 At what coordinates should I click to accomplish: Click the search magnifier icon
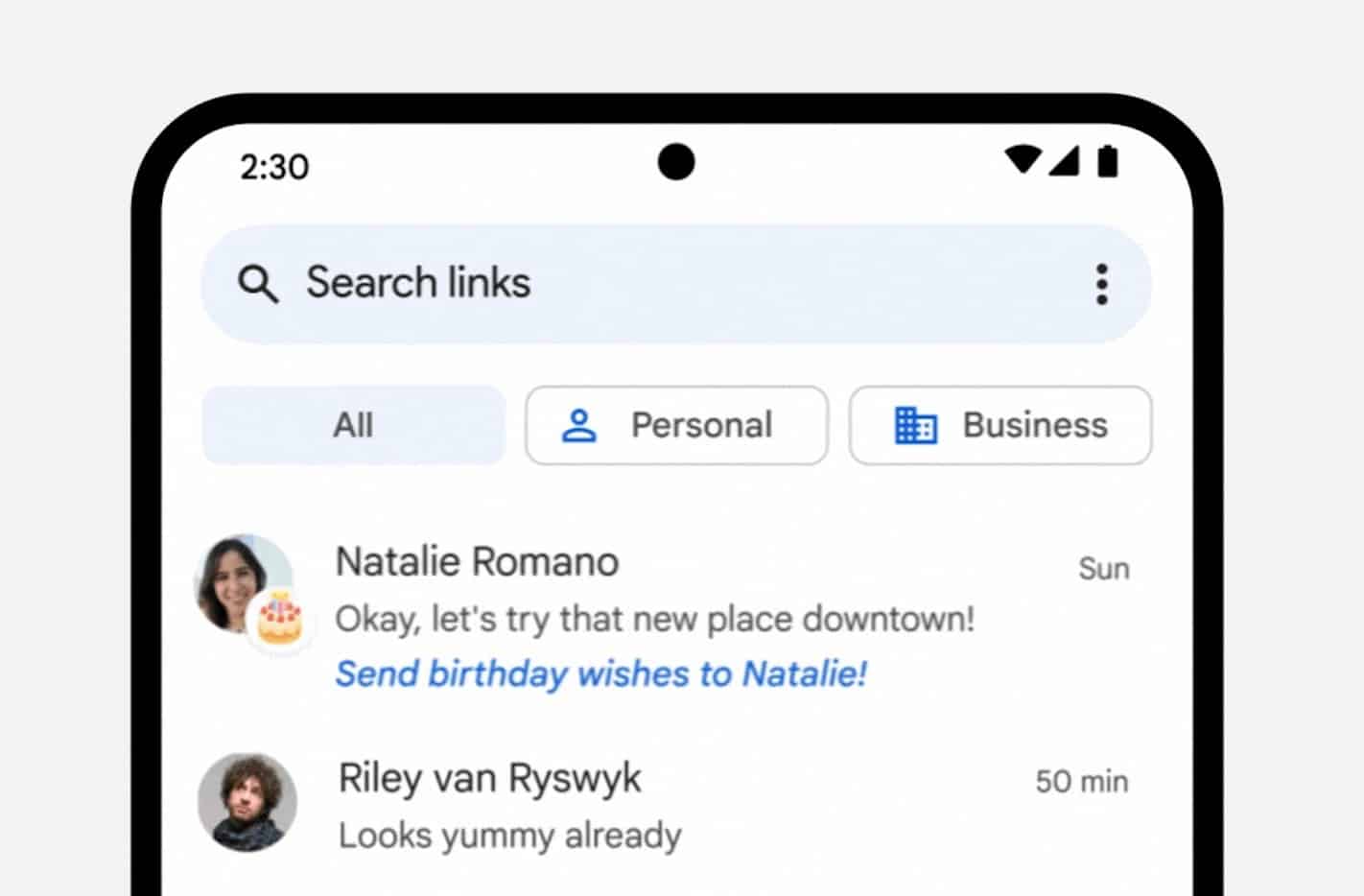(x=258, y=284)
